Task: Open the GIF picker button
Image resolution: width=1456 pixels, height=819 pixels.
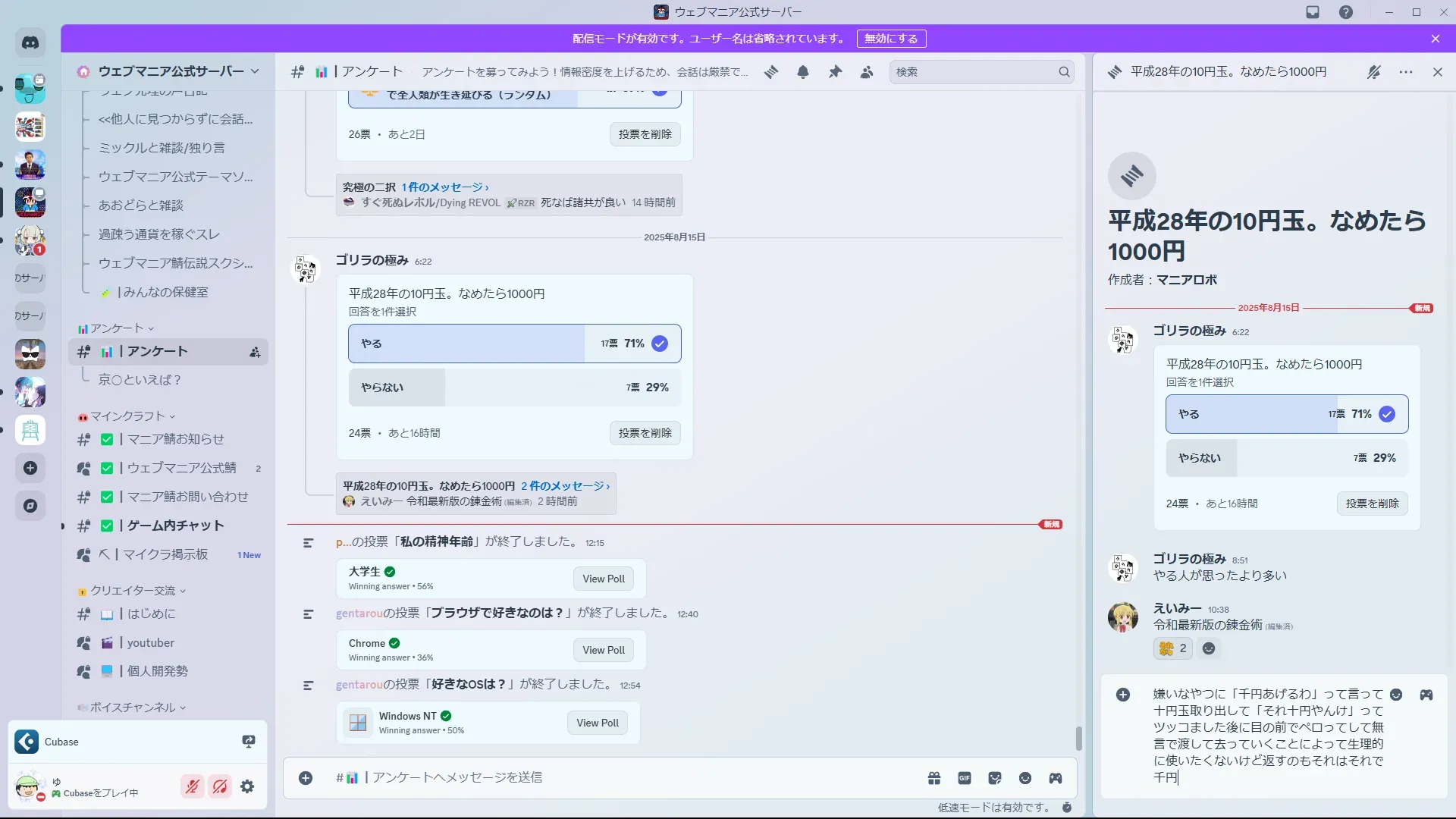Action: [965, 778]
